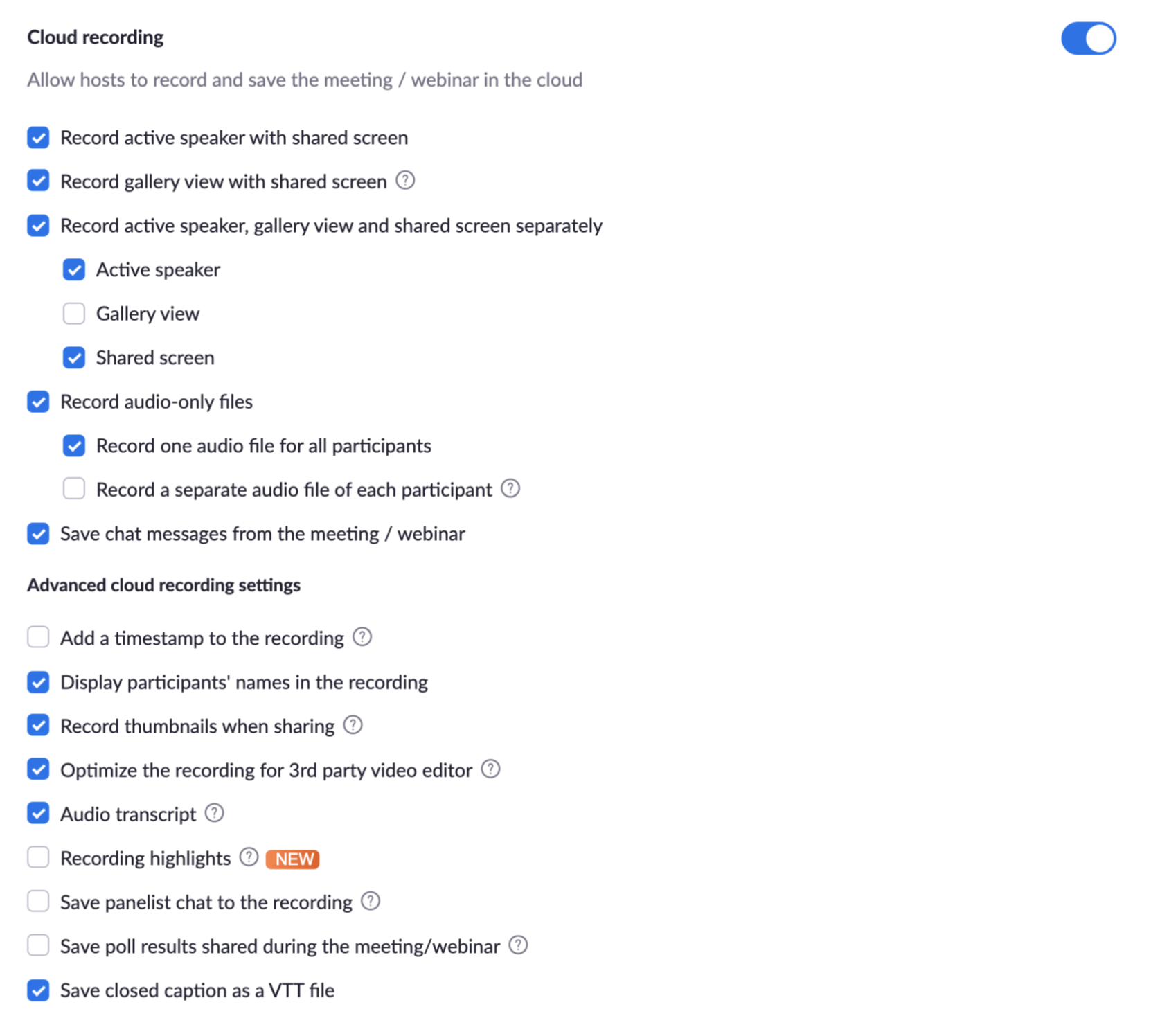Click the help icon beside separate audio file option

tap(510, 488)
